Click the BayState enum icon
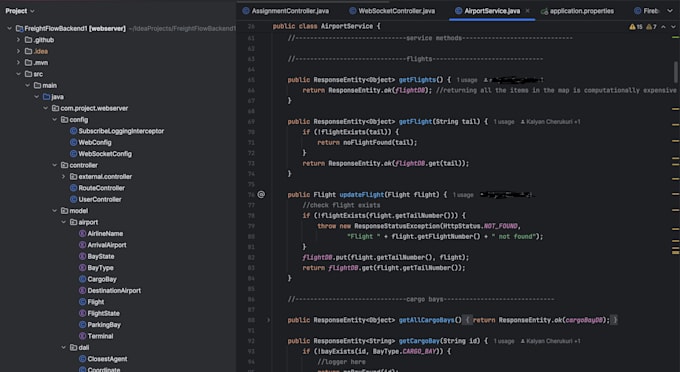This screenshot has width=680, height=372. pyautogui.click(x=82, y=256)
